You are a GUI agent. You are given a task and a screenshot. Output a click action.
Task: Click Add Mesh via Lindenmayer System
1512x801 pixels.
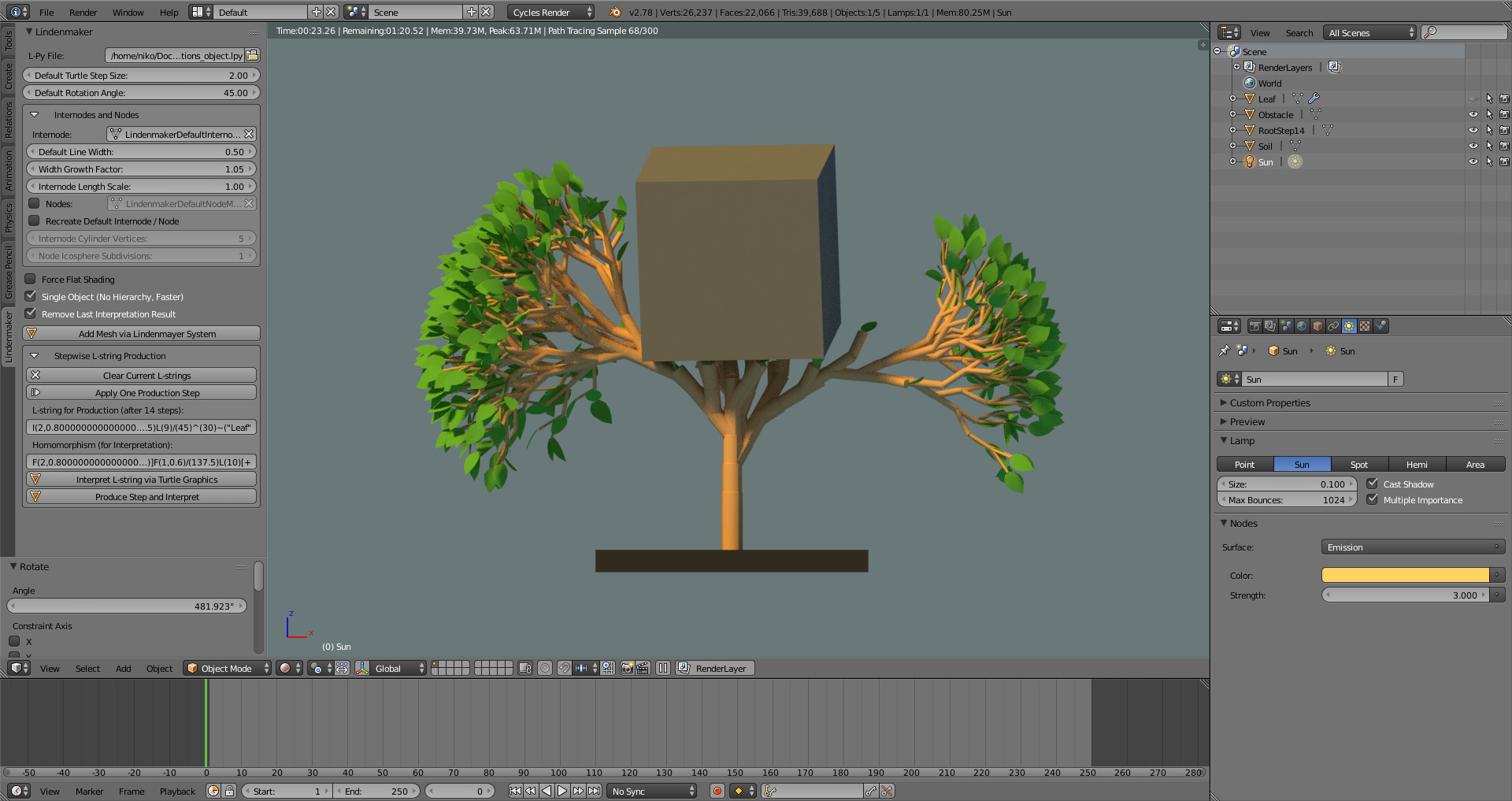pos(142,333)
